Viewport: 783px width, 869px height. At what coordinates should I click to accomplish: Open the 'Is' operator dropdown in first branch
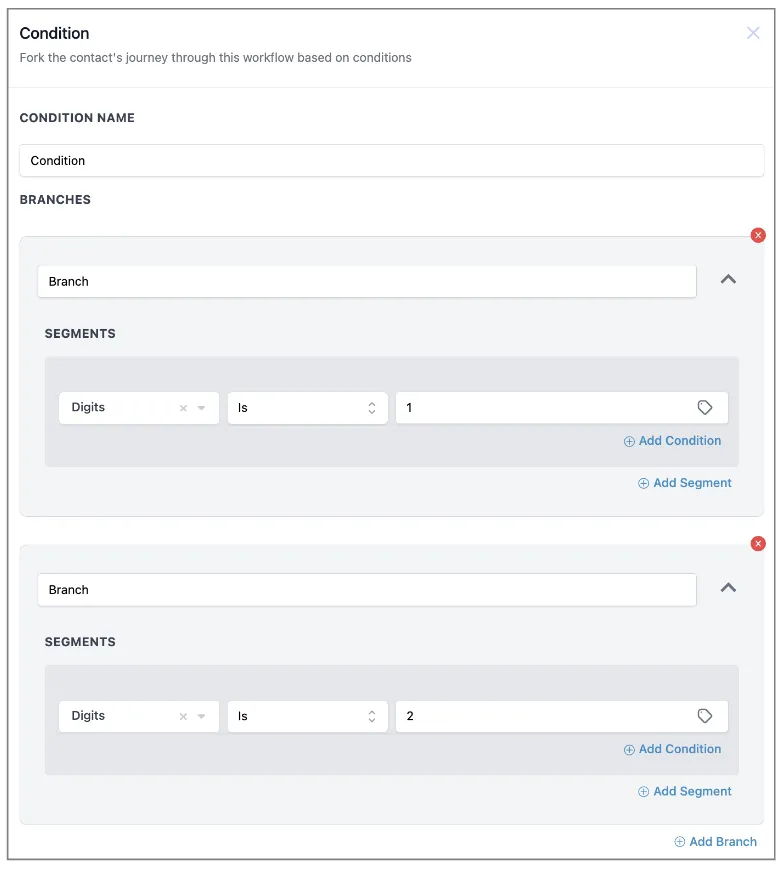[307, 408]
